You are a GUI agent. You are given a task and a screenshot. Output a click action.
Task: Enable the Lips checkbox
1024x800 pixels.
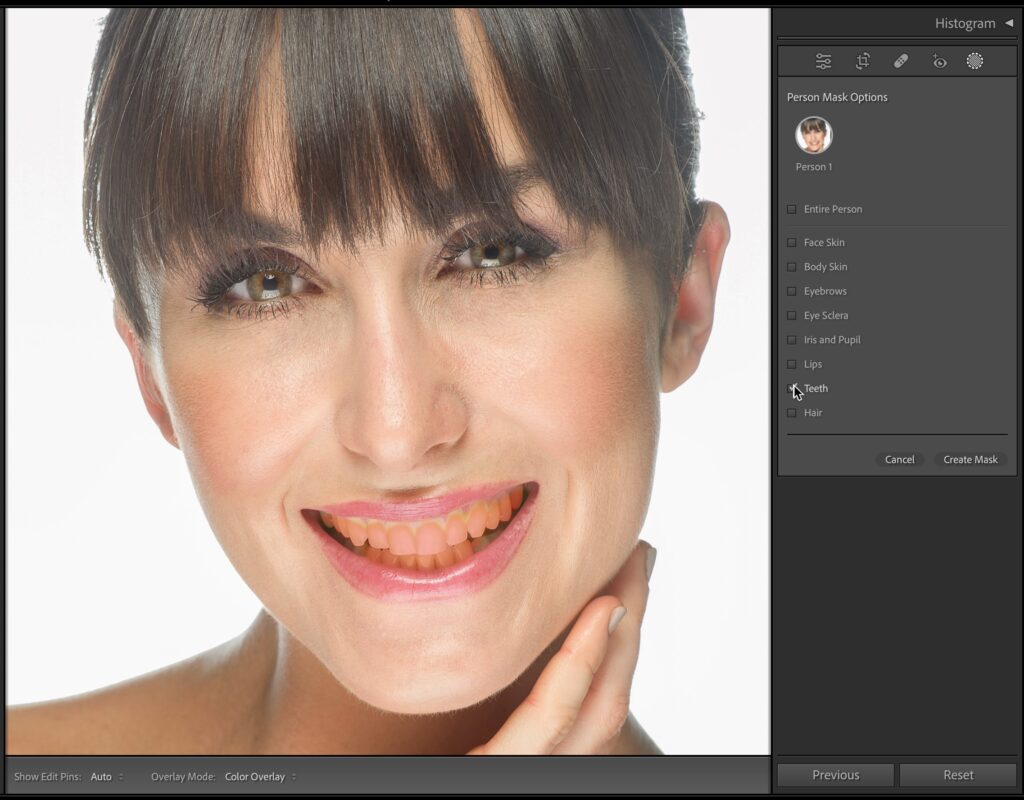pos(792,364)
